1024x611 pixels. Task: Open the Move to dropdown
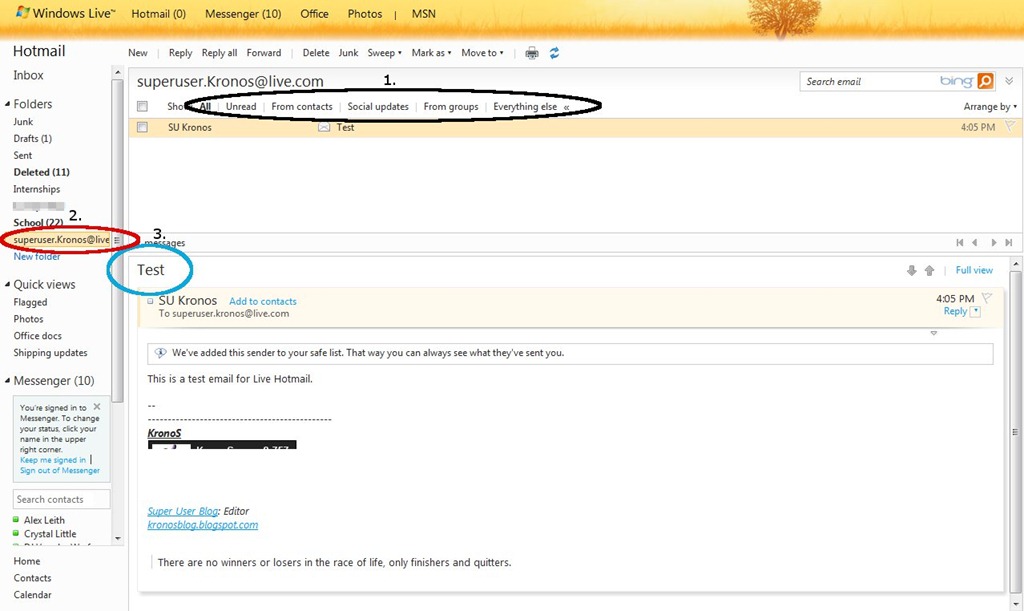click(482, 53)
